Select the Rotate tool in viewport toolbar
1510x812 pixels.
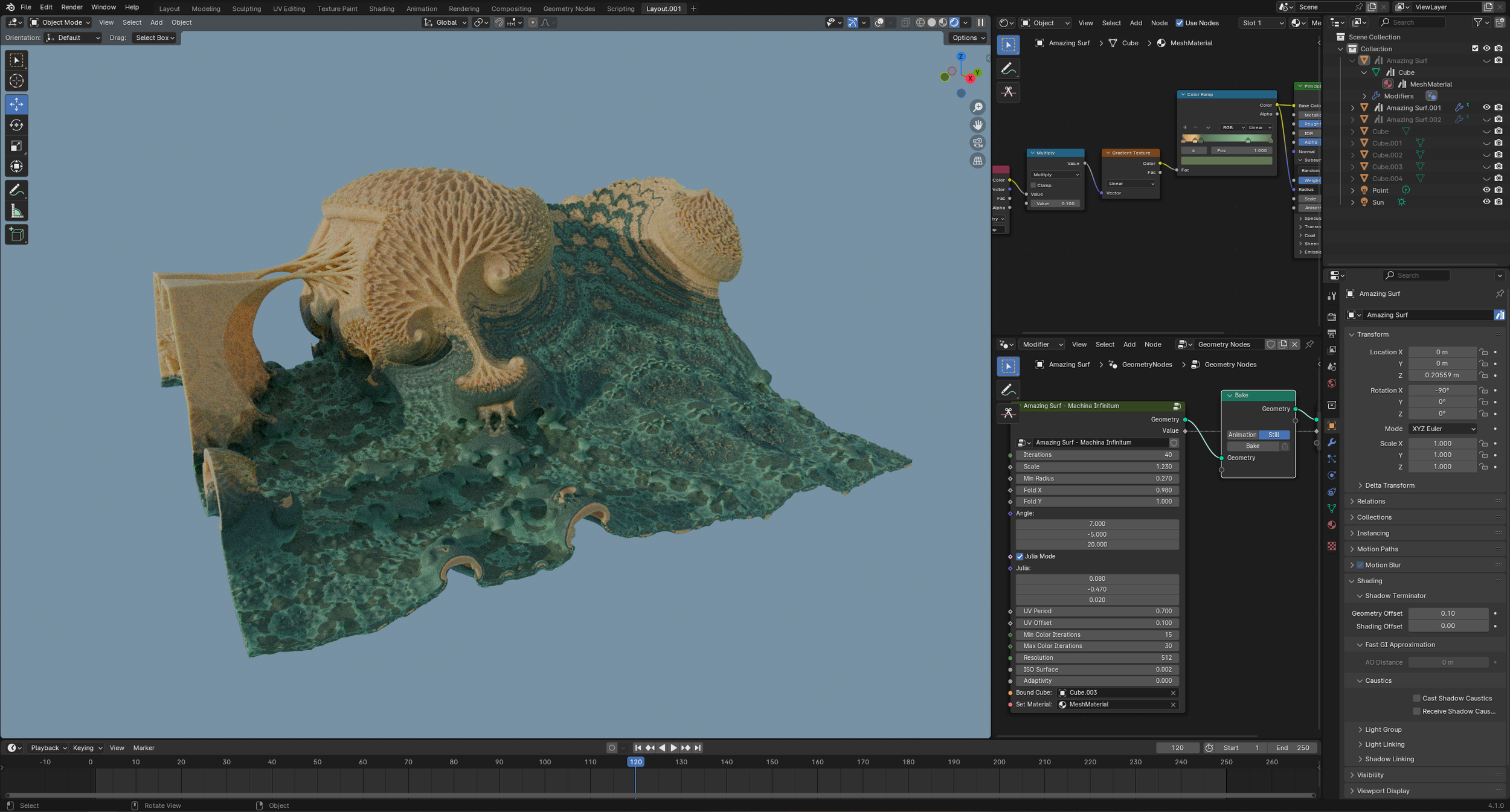pyautogui.click(x=16, y=125)
